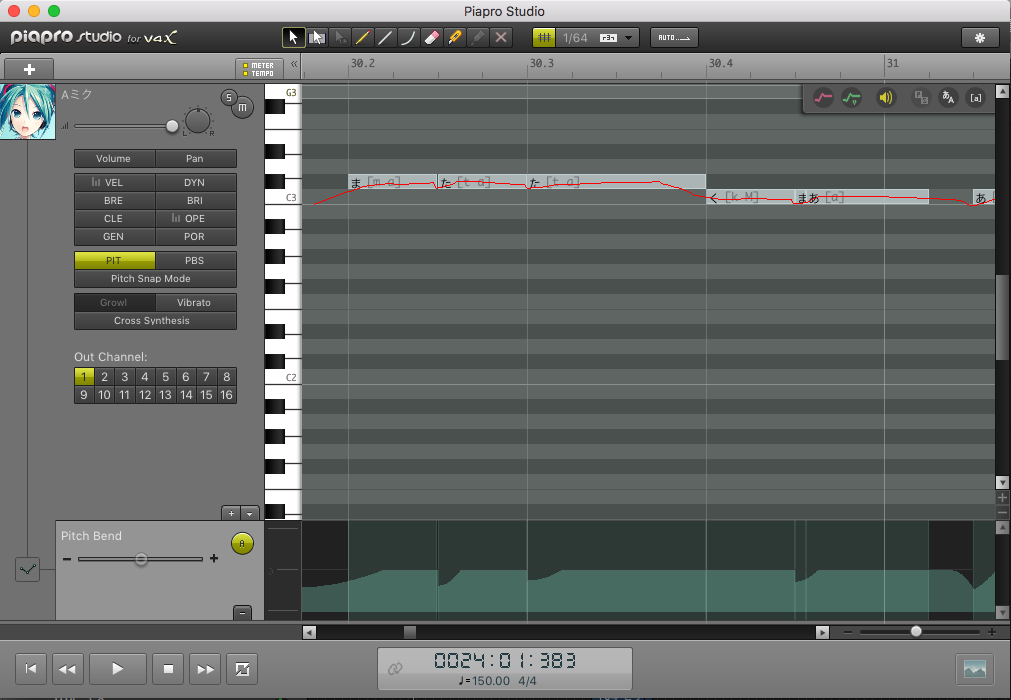Click the add parameter lane plus button
The height and width of the screenshot is (700, 1011).
coord(231,513)
